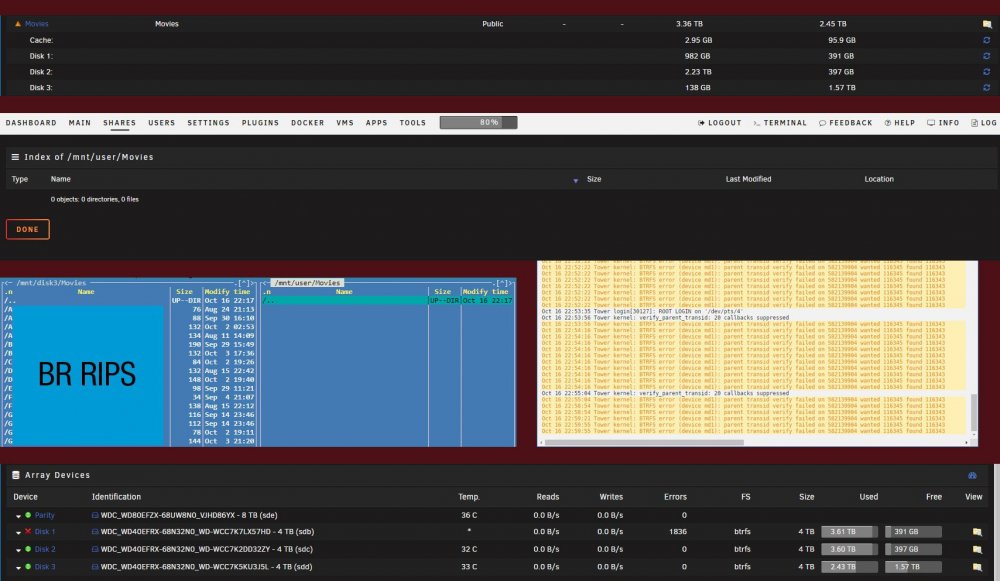Image resolution: width=1000 pixels, height=581 pixels.
Task: Recalculate Disk 2 share size refresh icon
Action: point(987,72)
